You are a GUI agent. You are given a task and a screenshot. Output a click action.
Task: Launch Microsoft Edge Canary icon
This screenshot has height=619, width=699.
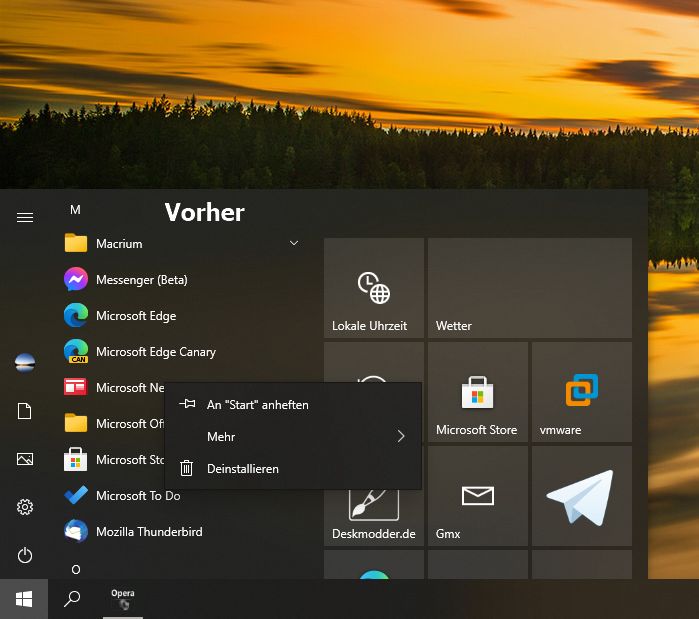pyautogui.click(x=75, y=352)
